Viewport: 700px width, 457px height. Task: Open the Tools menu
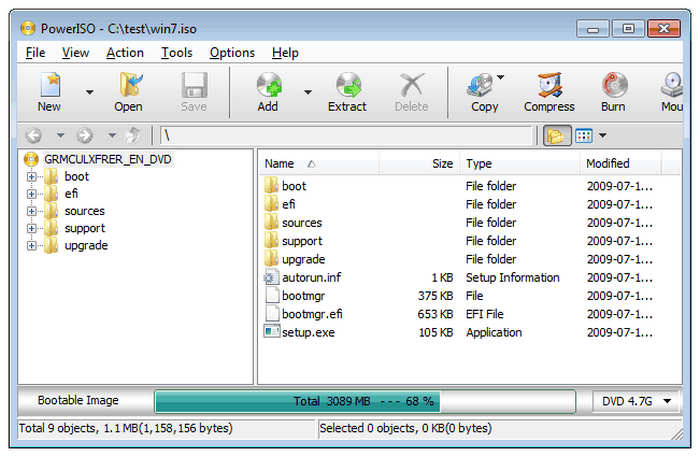(x=177, y=53)
